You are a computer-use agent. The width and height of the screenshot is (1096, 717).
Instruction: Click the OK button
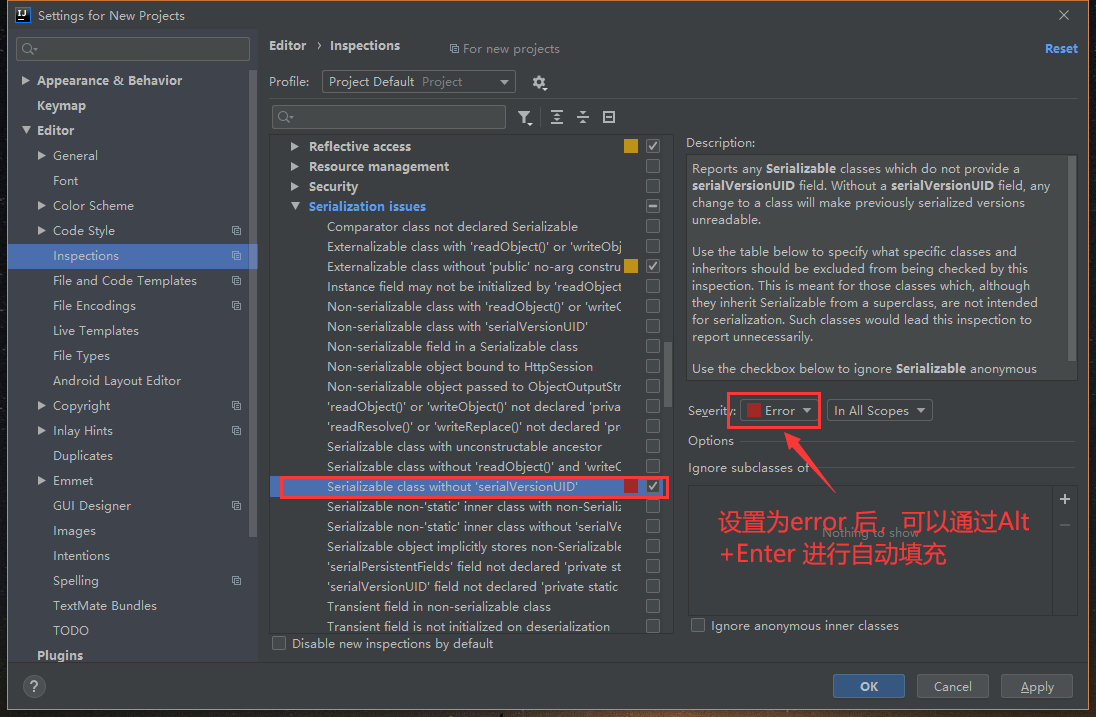click(869, 686)
